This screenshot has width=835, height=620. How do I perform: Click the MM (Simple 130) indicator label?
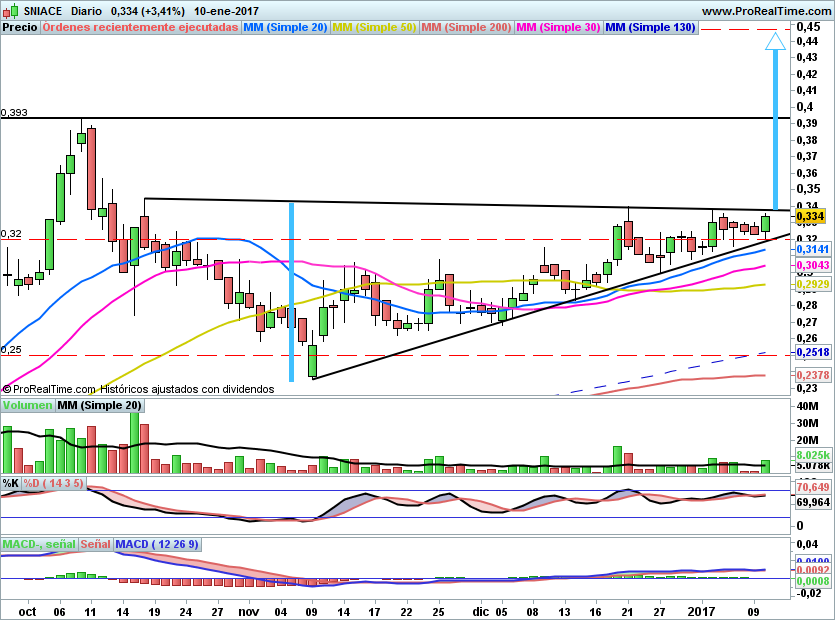[x=650, y=28]
